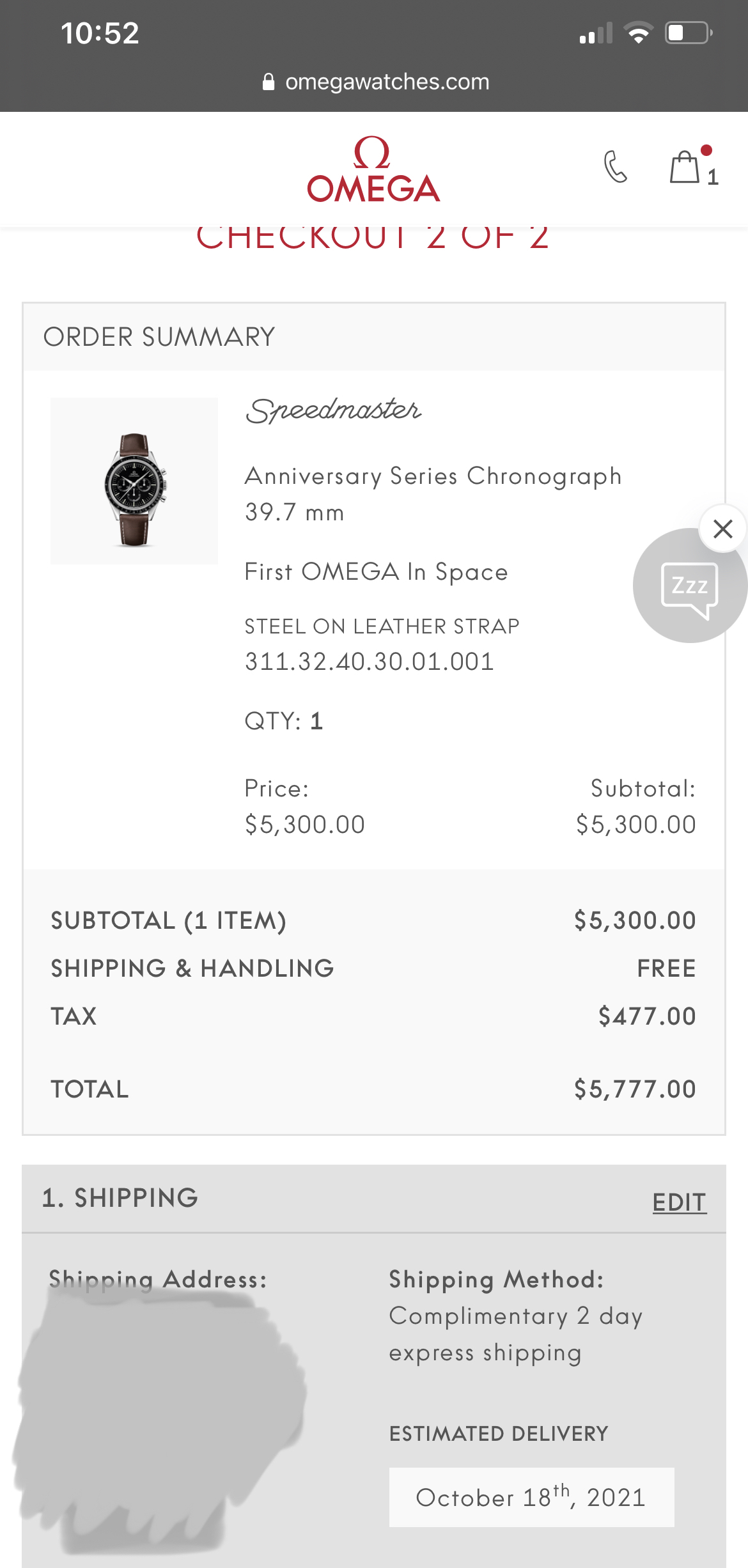
Task: Open the Speedmaster watch thumbnail
Action: tap(134, 481)
